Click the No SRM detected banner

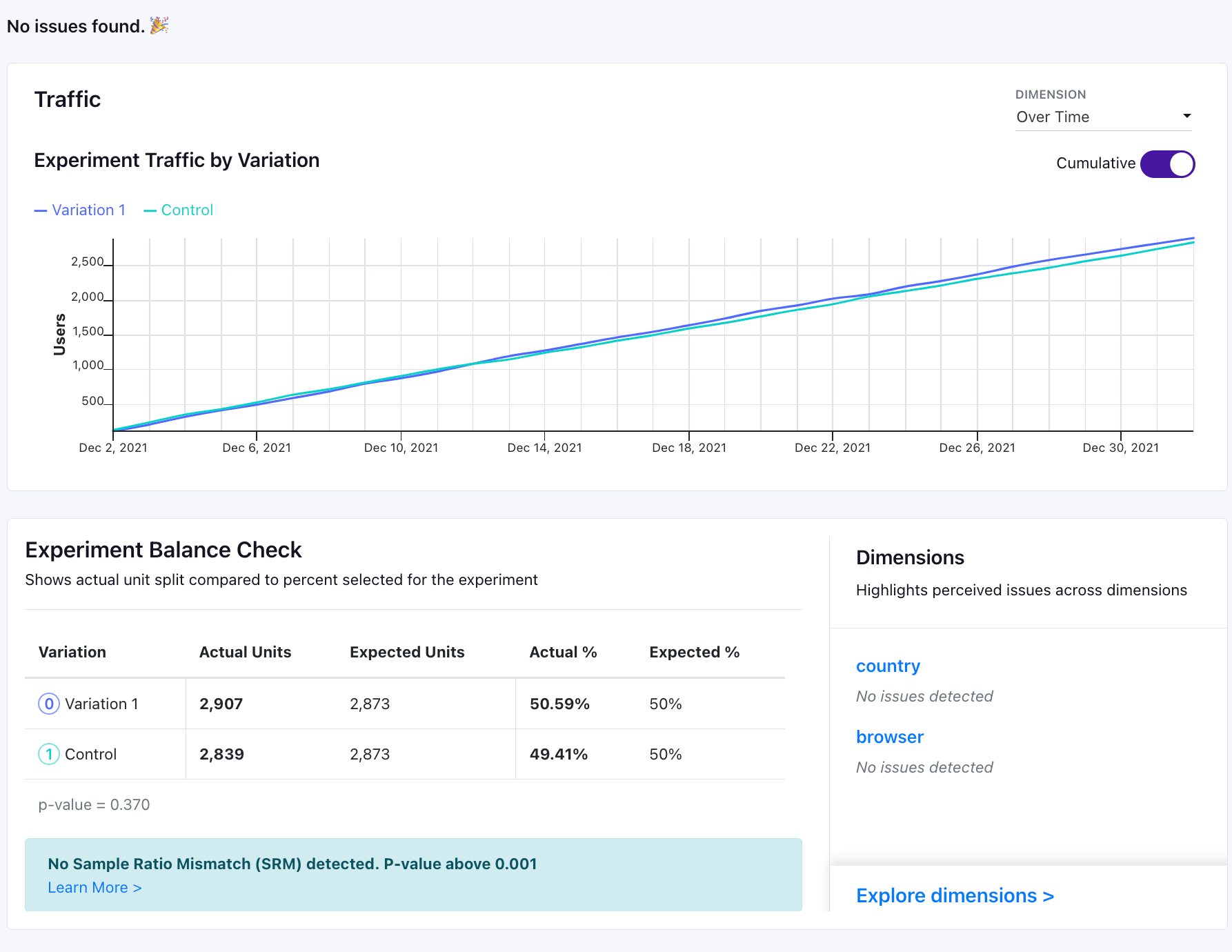pyautogui.click(x=413, y=875)
